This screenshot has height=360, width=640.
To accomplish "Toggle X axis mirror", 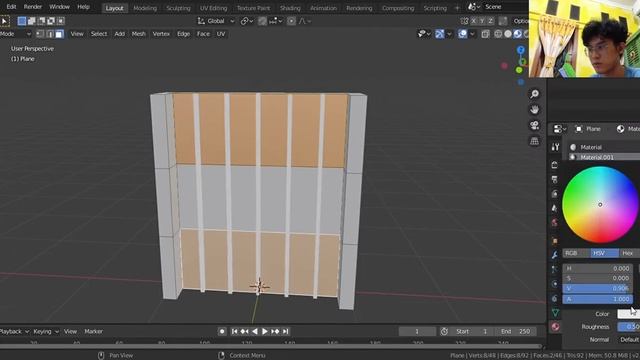I will (473, 21).
